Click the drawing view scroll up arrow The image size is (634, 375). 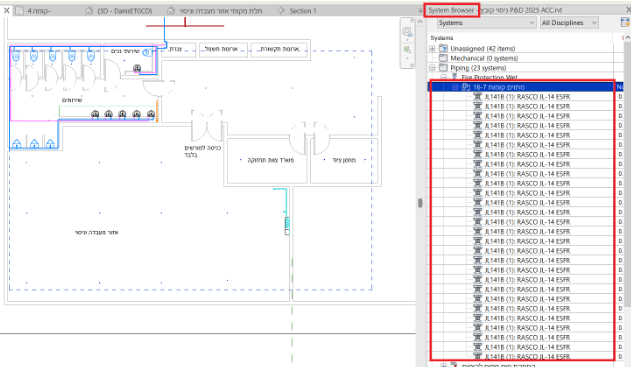click(421, 21)
